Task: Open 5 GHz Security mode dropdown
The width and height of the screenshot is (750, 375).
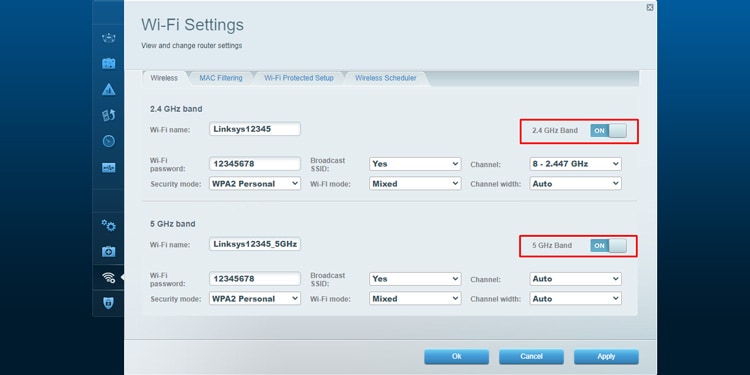Action: coord(254,299)
